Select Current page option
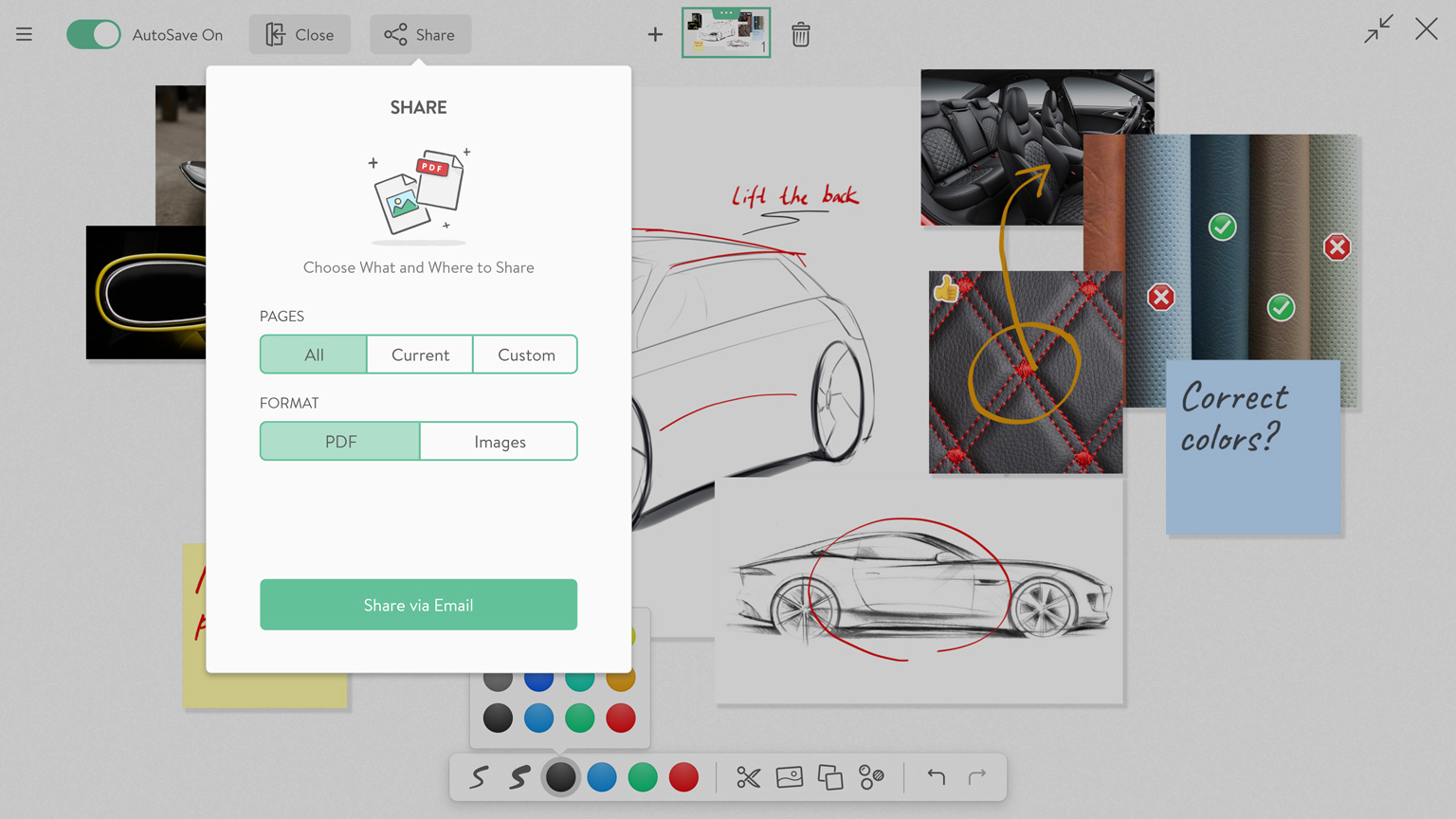 420,355
